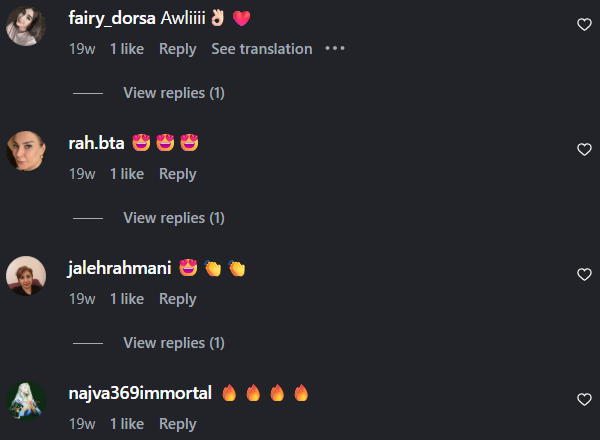This screenshot has width=600, height=440.
Task: Like najva369immortal's comment with the heart icon
Action: pos(584,399)
